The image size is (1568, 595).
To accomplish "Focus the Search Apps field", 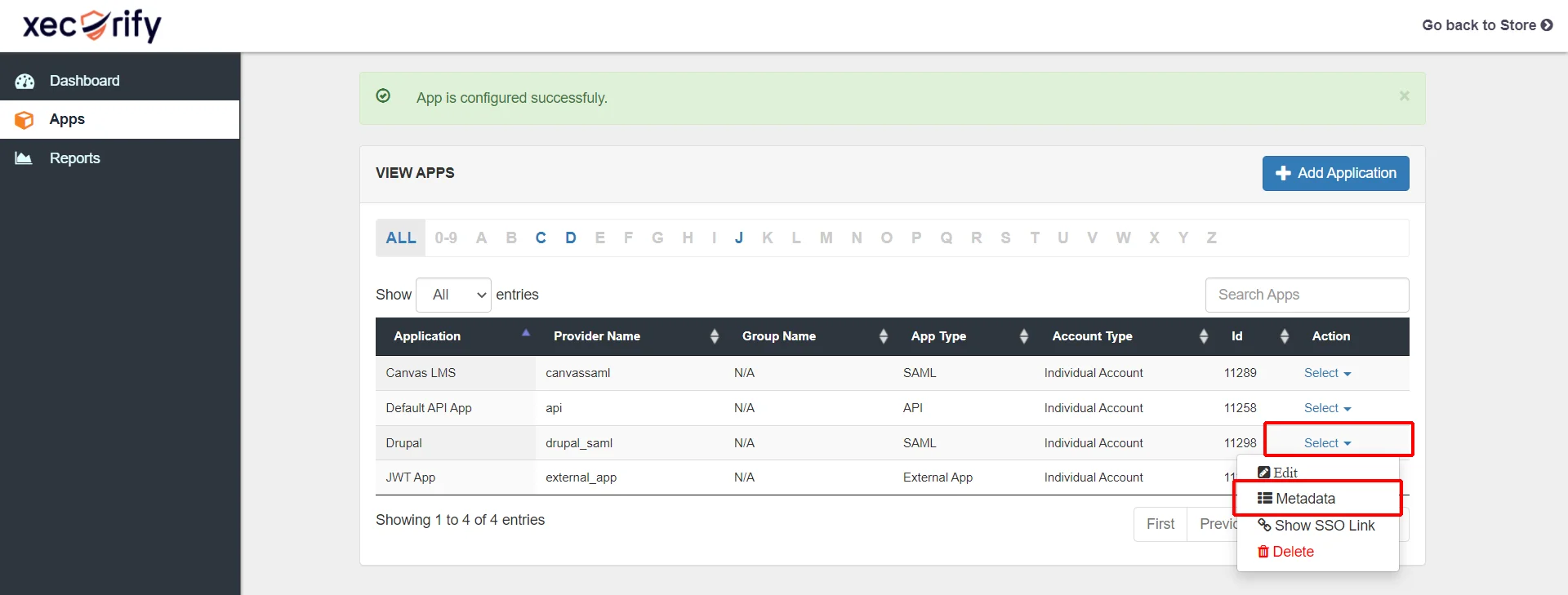I will coord(1307,295).
